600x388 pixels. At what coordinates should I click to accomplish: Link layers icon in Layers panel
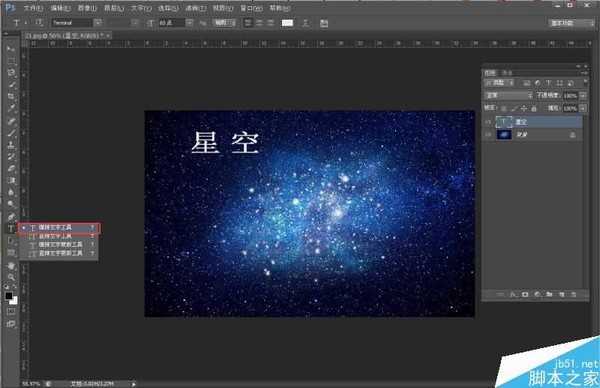click(x=501, y=294)
